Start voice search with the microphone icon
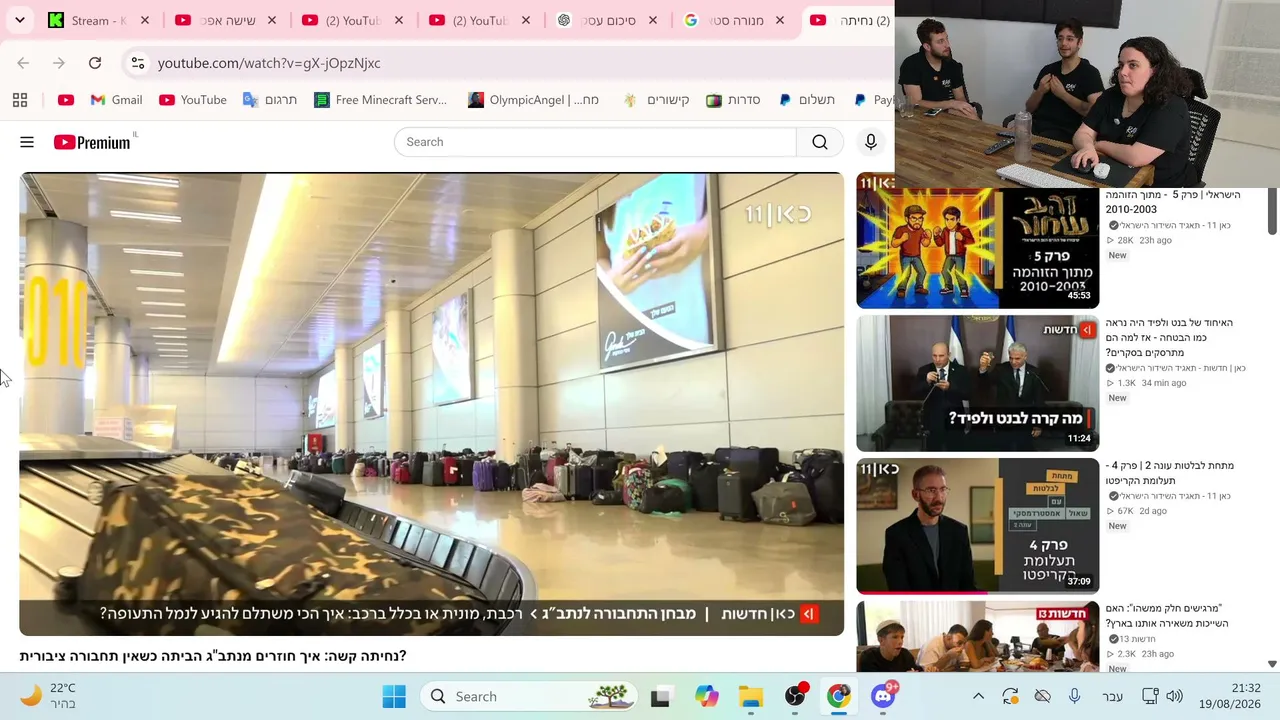Image resolution: width=1280 pixels, height=720 pixels. (871, 142)
